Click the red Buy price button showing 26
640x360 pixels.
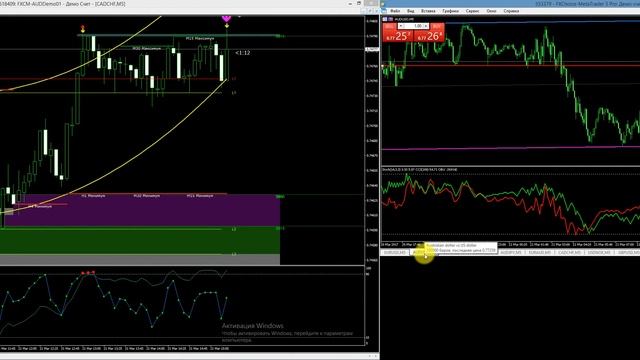point(429,36)
